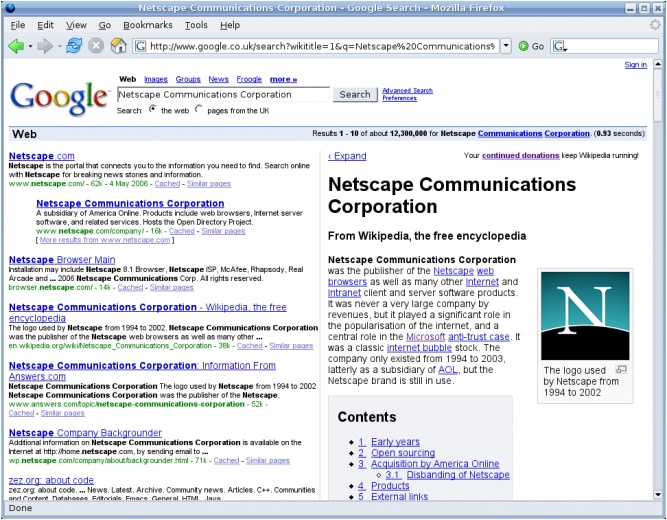Open the Advanced Search link
The height and width of the screenshot is (520, 667).
click(407, 91)
